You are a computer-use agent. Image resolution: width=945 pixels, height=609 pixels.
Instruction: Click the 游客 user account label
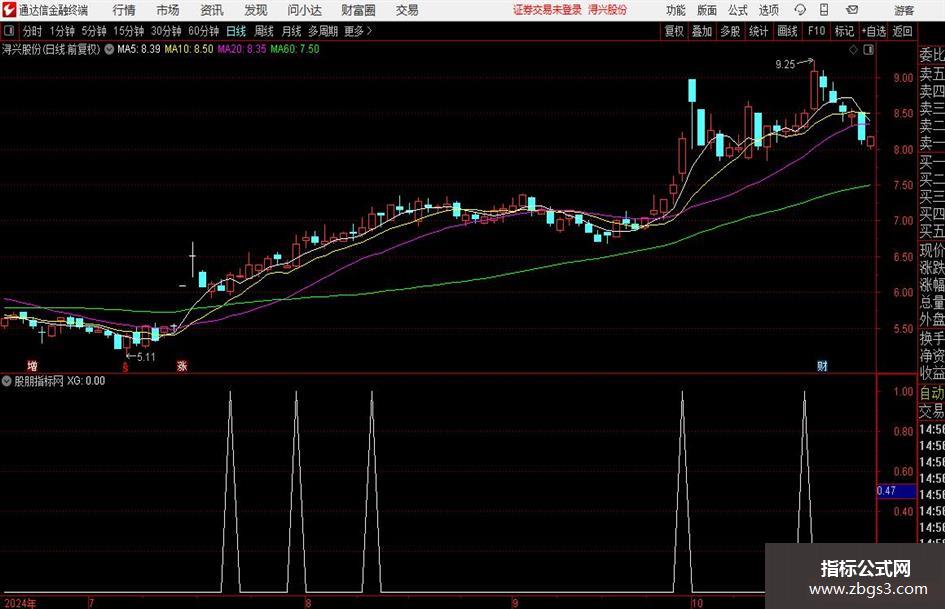[904, 10]
